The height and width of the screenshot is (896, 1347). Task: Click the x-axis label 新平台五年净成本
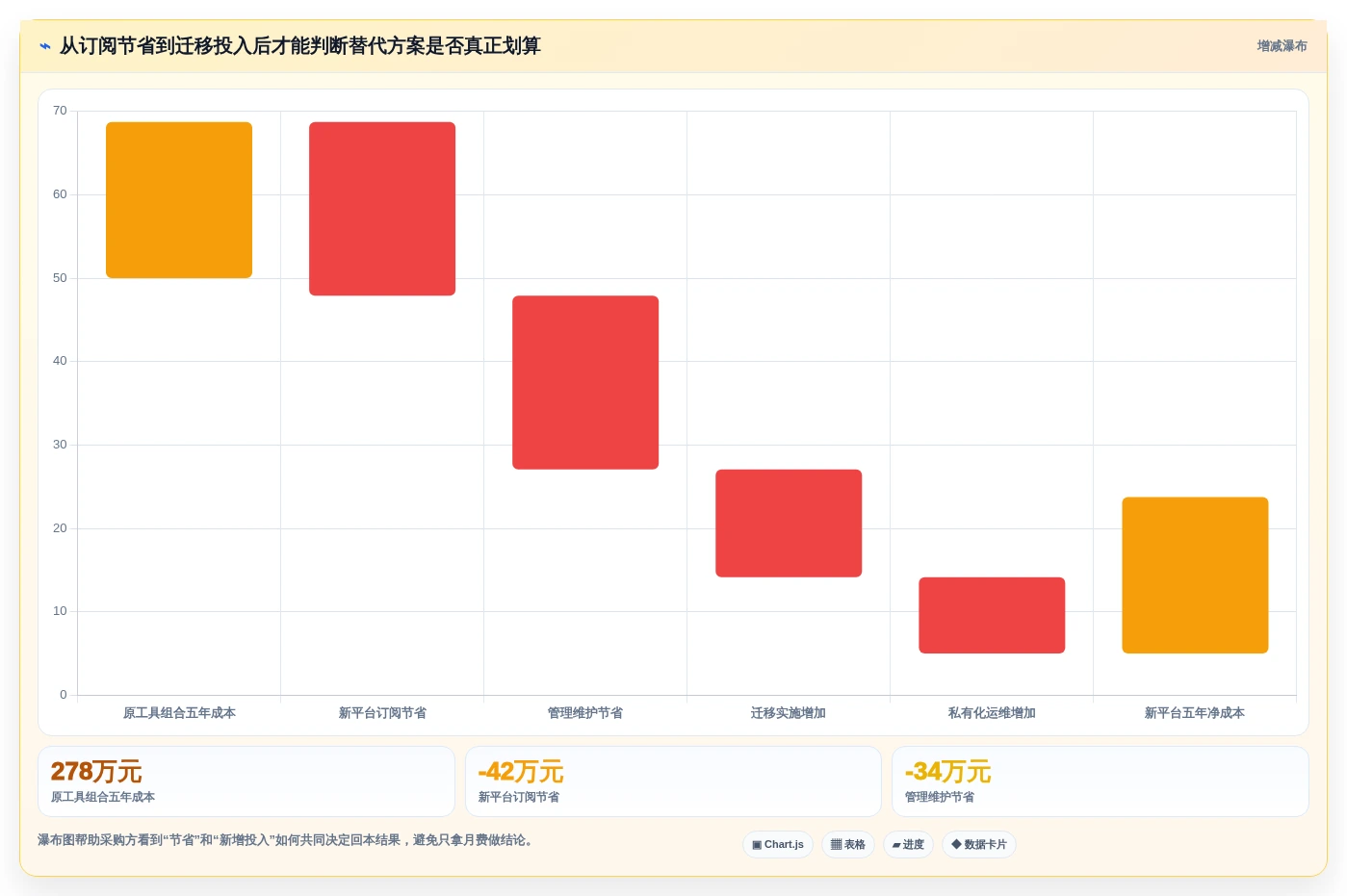coord(1195,713)
